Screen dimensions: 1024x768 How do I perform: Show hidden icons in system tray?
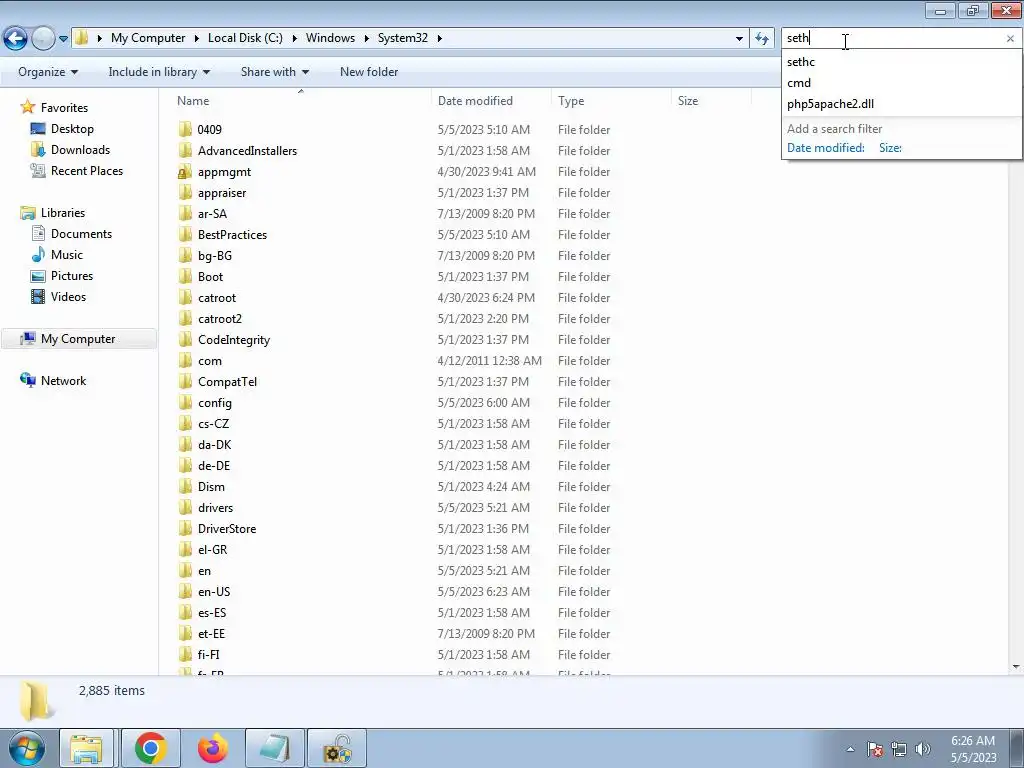point(850,749)
